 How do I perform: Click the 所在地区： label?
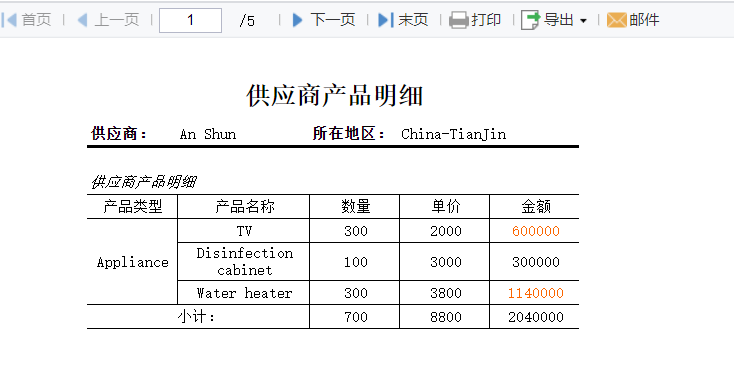(x=349, y=133)
